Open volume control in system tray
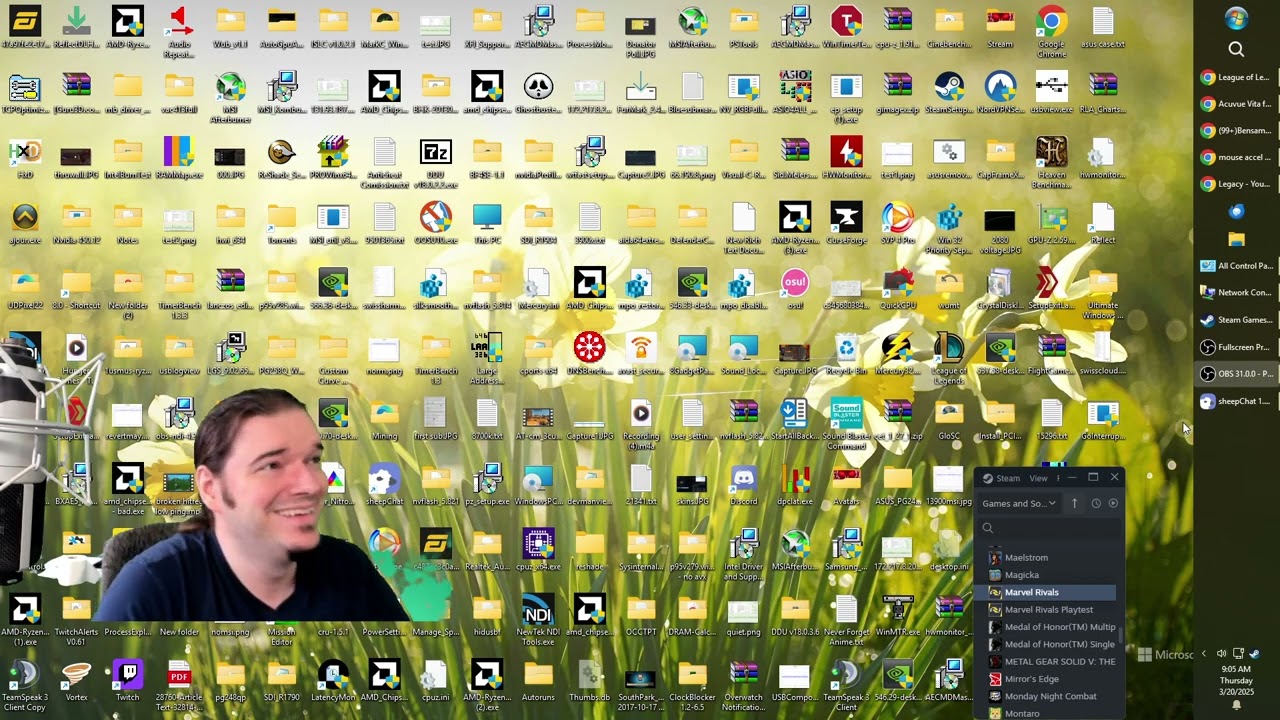The width and height of the screenshot is (1280, 720). tap(1221, 654)
